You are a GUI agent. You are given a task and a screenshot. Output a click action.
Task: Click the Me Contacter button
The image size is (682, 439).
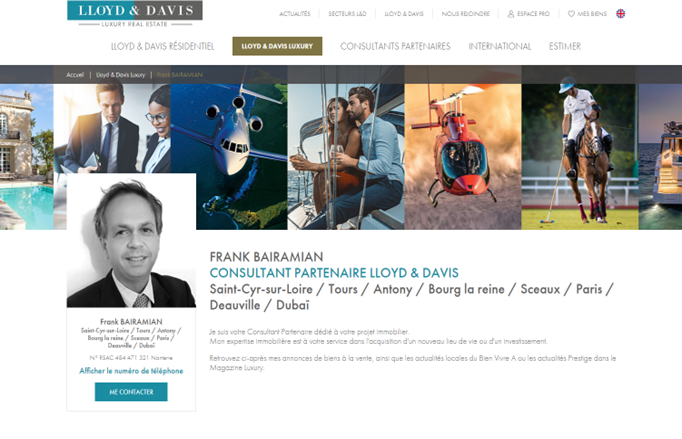tap(131, 392)
